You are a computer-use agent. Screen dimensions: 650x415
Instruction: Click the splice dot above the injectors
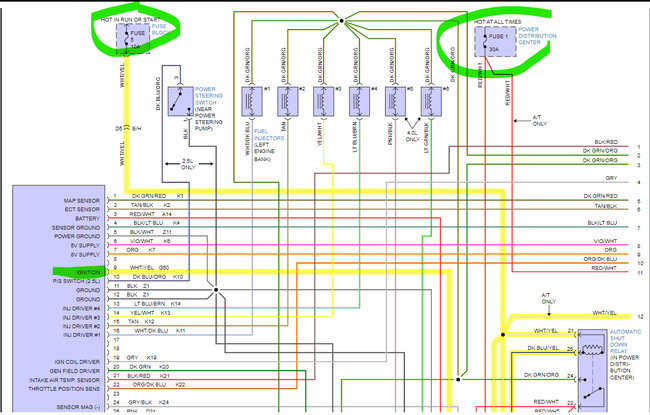click(342, 20)
